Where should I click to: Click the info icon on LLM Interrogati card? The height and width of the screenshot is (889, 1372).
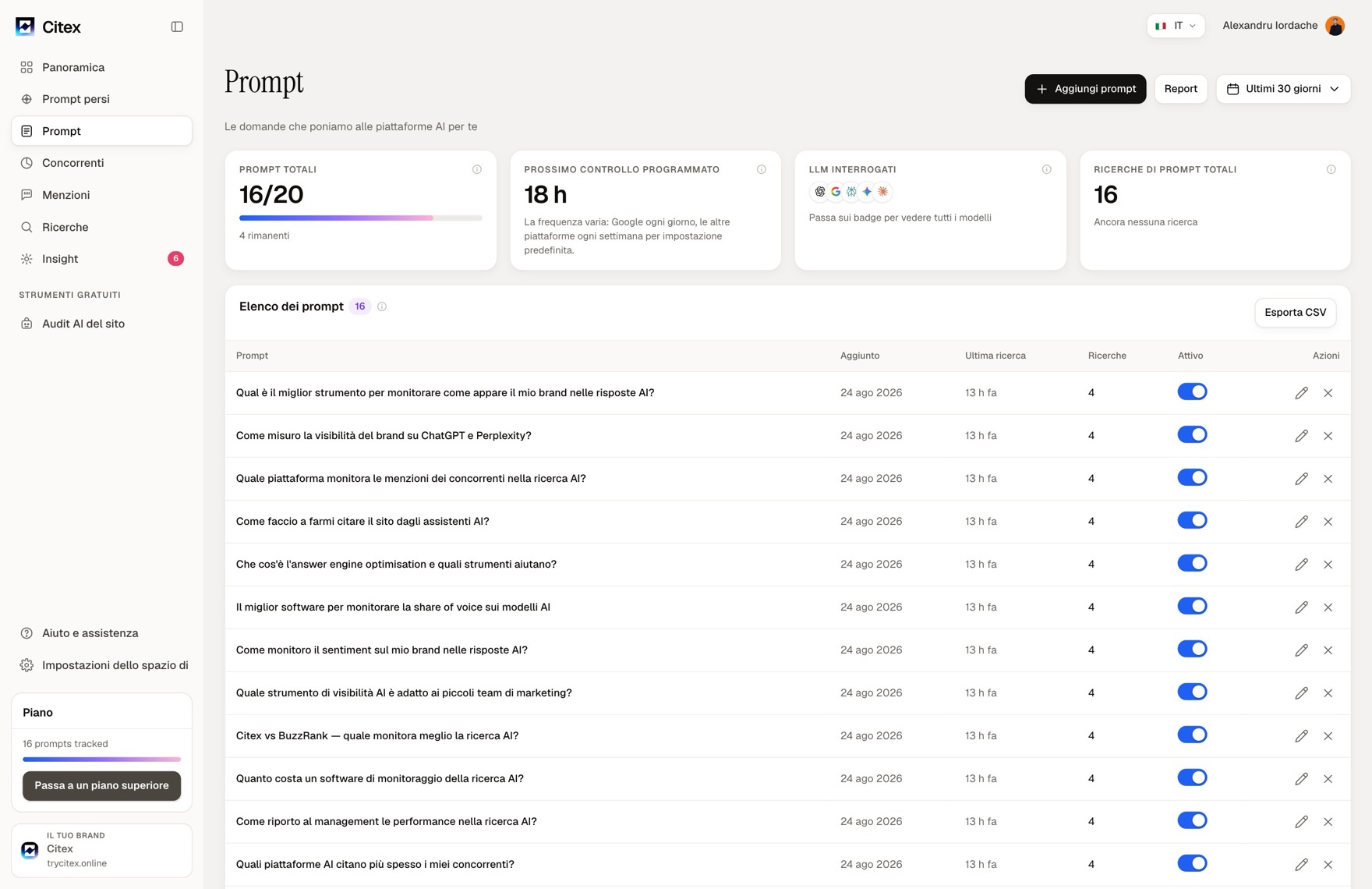[x=1047, y=169]
